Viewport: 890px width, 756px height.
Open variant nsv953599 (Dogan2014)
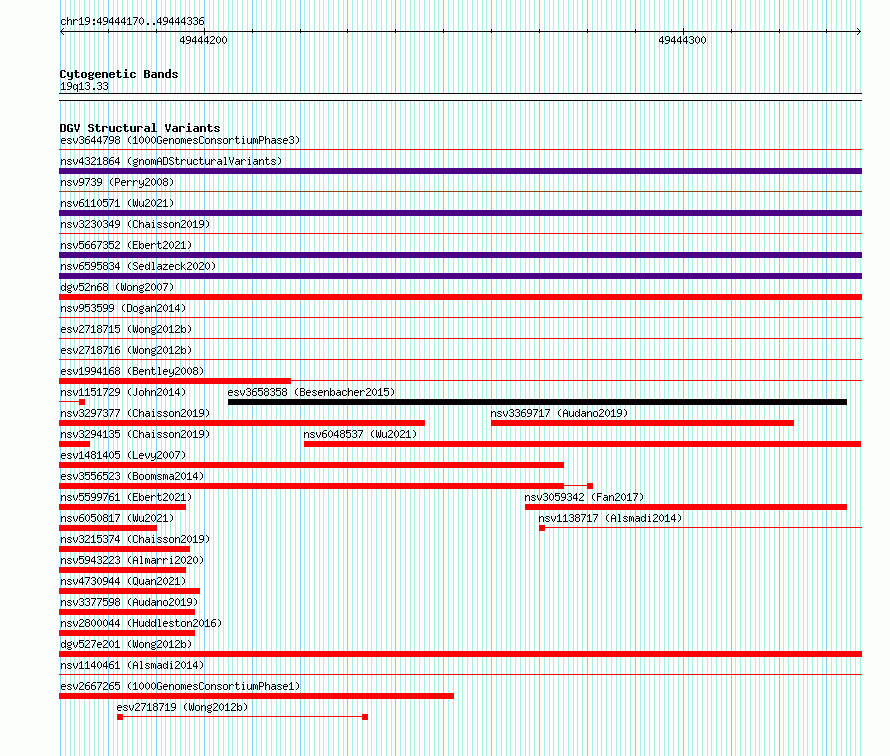tap(123, 308)
